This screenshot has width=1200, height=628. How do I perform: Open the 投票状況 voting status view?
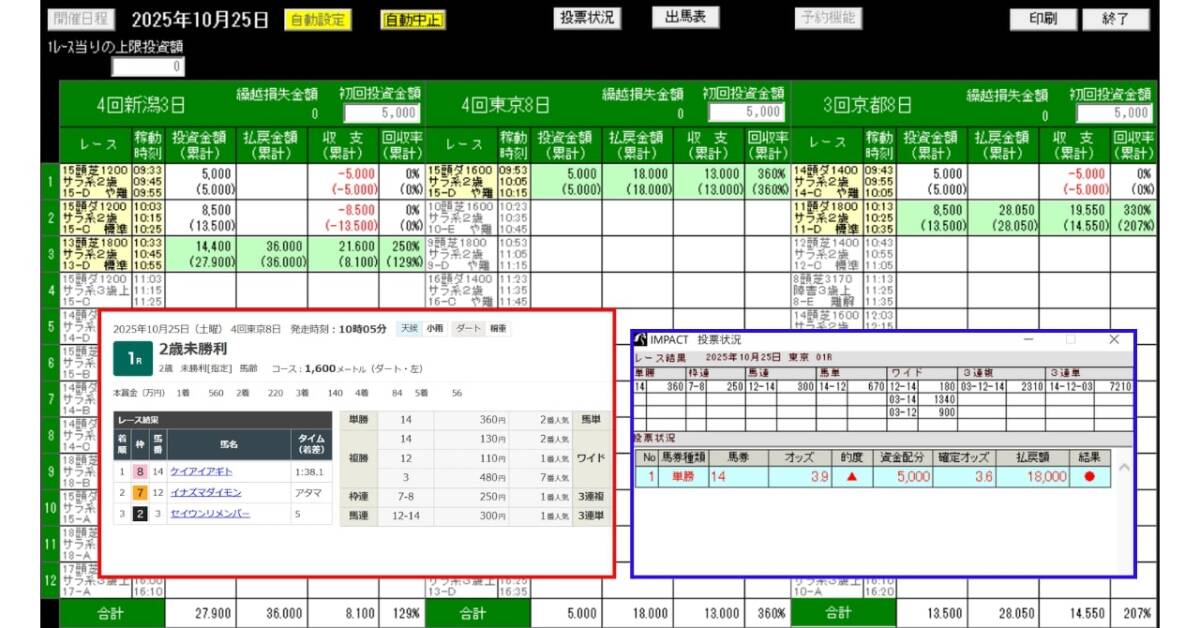(587, 18)
